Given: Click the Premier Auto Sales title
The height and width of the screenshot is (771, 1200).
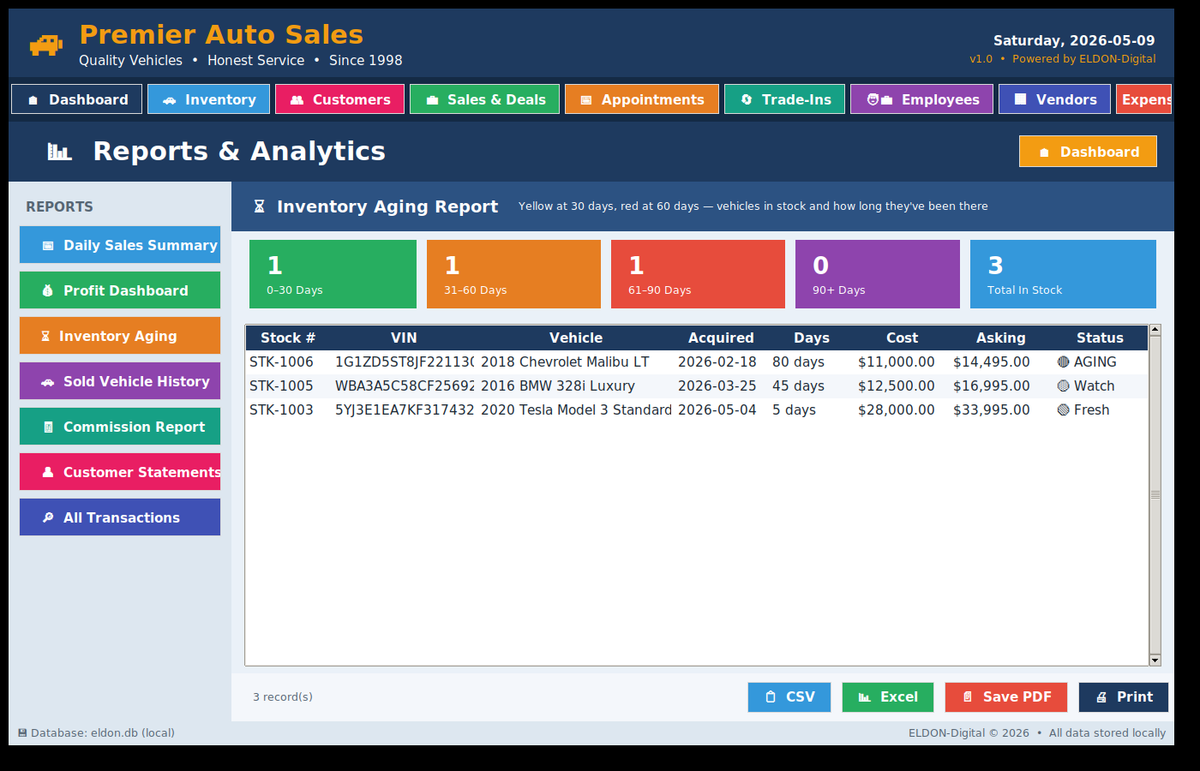Looking at the screenshot, I should click(x=221, y=34).
